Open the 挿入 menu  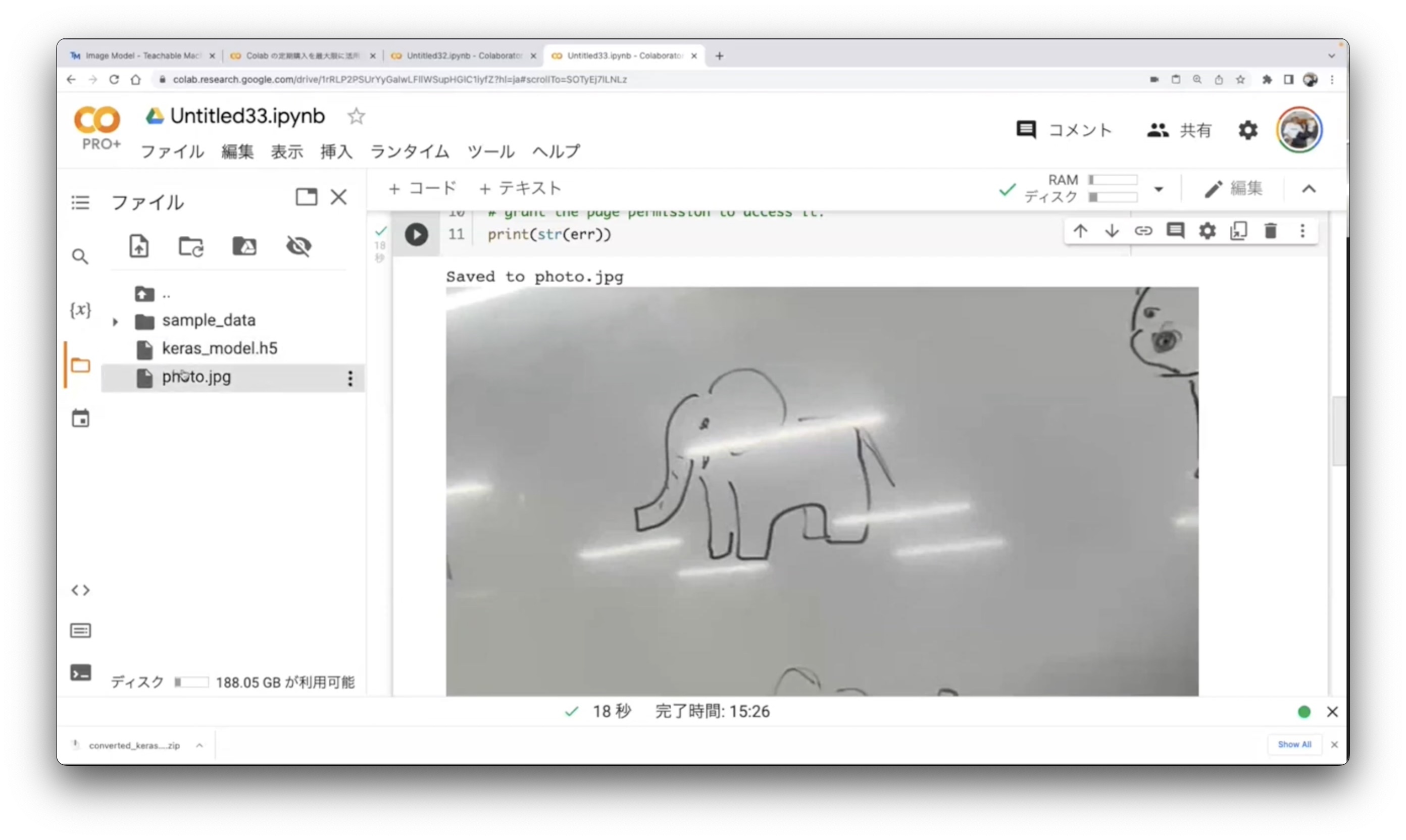pos(336,152)
